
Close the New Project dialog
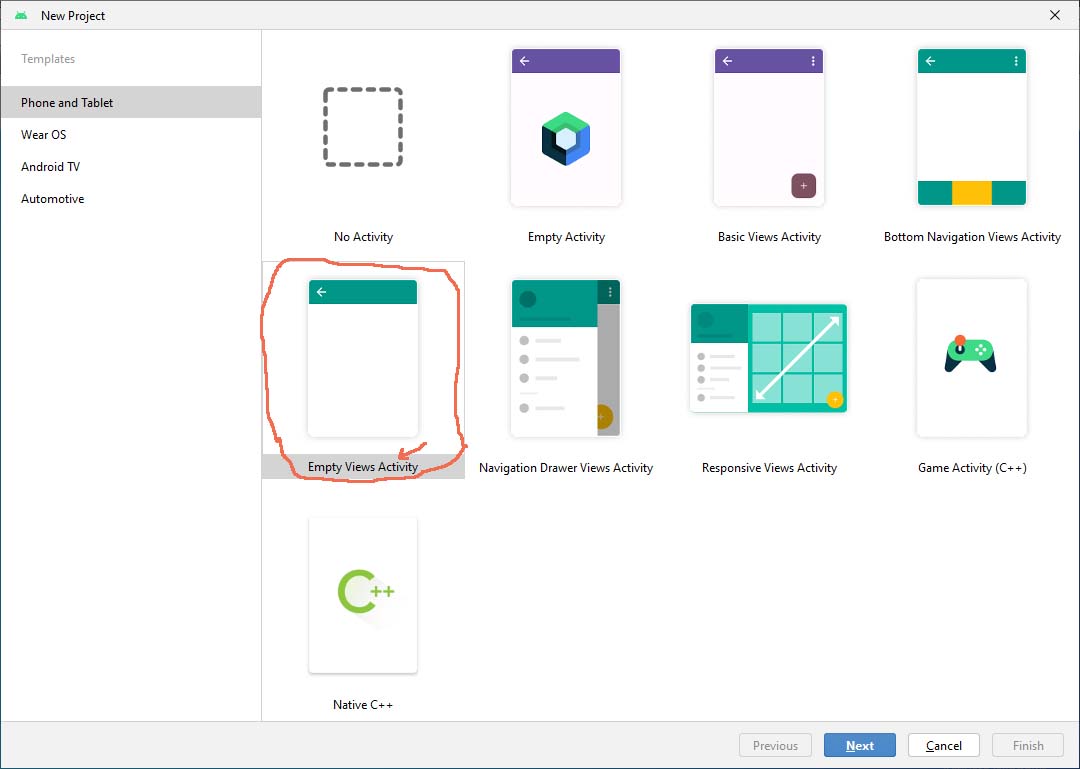click(x=1055, y=15)
